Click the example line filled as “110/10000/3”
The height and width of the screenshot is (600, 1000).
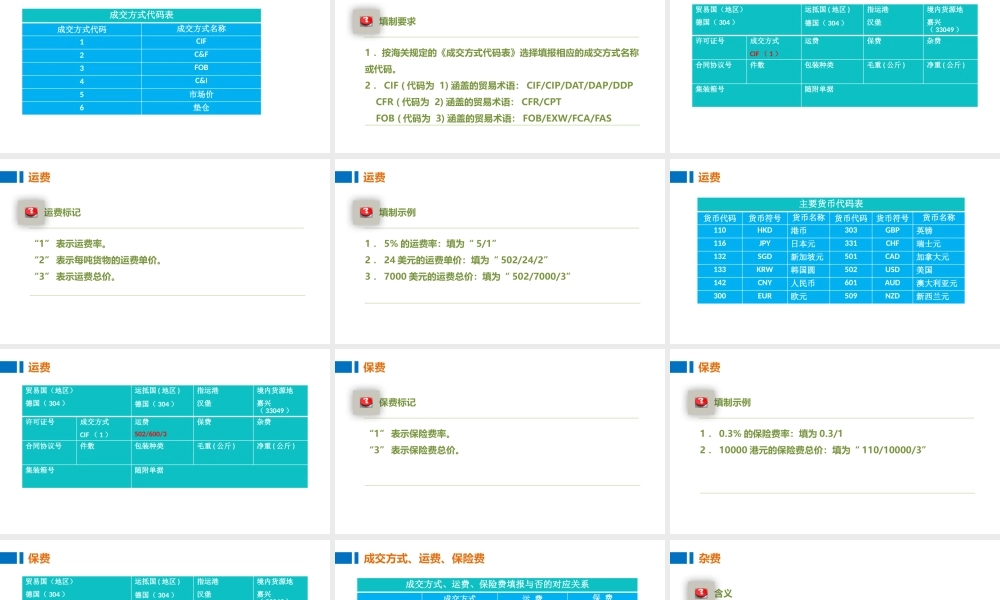(812, 450)
